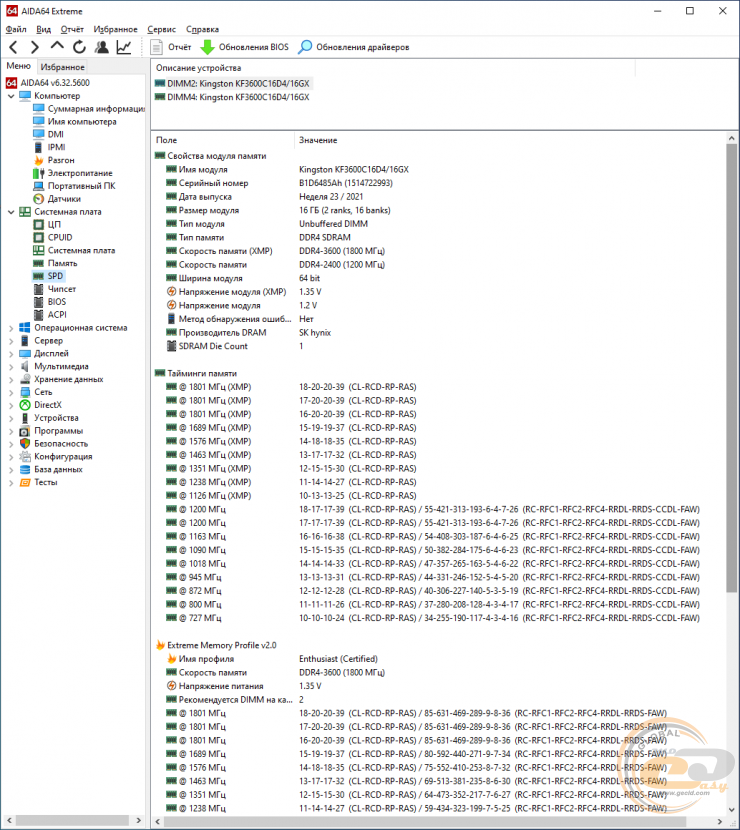The height and width of the screenshot is (830, 740).
Task: Go forward with the right arrow toolbar icon
Action: pos(34,47)
